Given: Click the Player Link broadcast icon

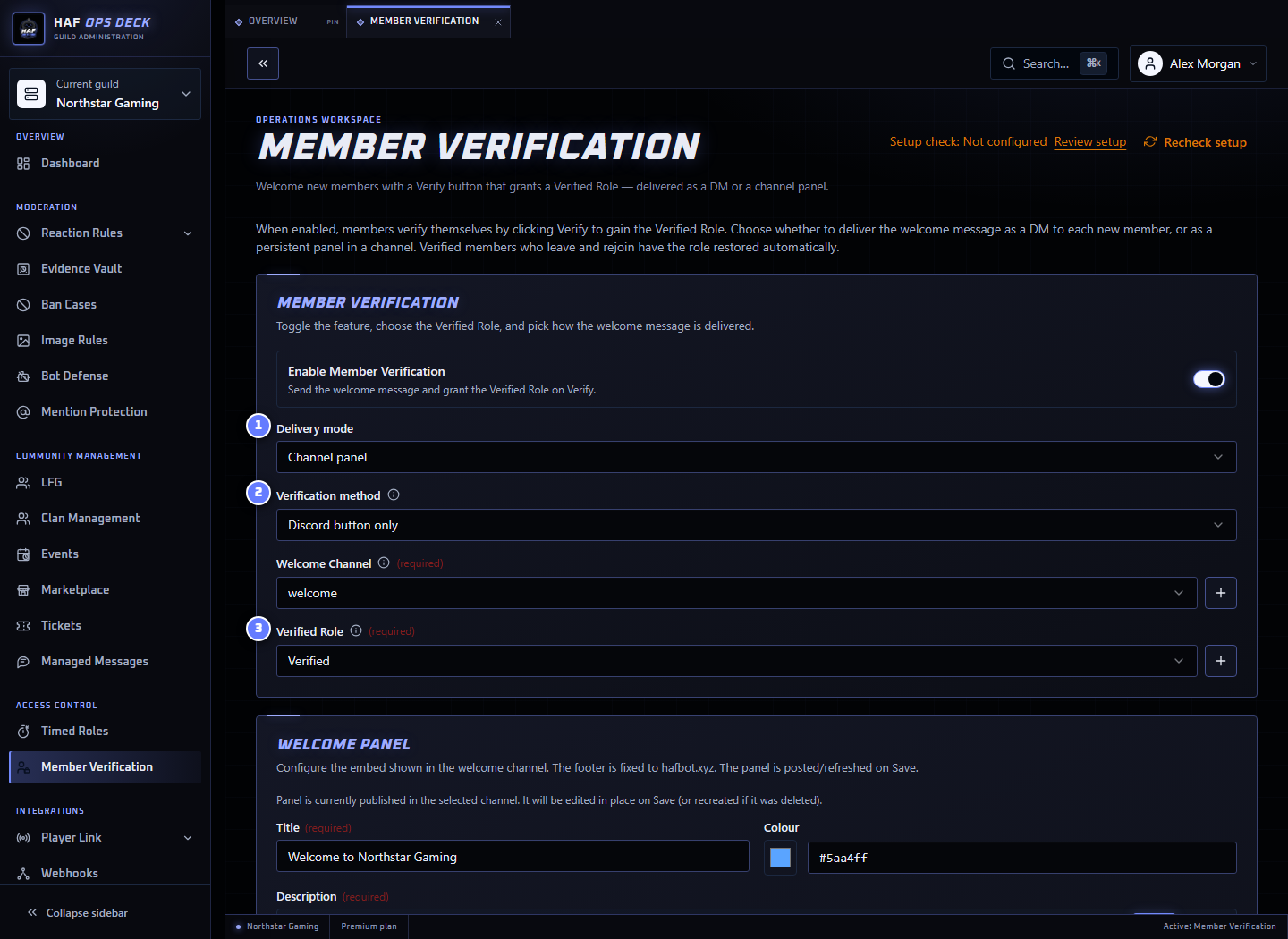Looking at the screenshot, I should coord(23,838).
